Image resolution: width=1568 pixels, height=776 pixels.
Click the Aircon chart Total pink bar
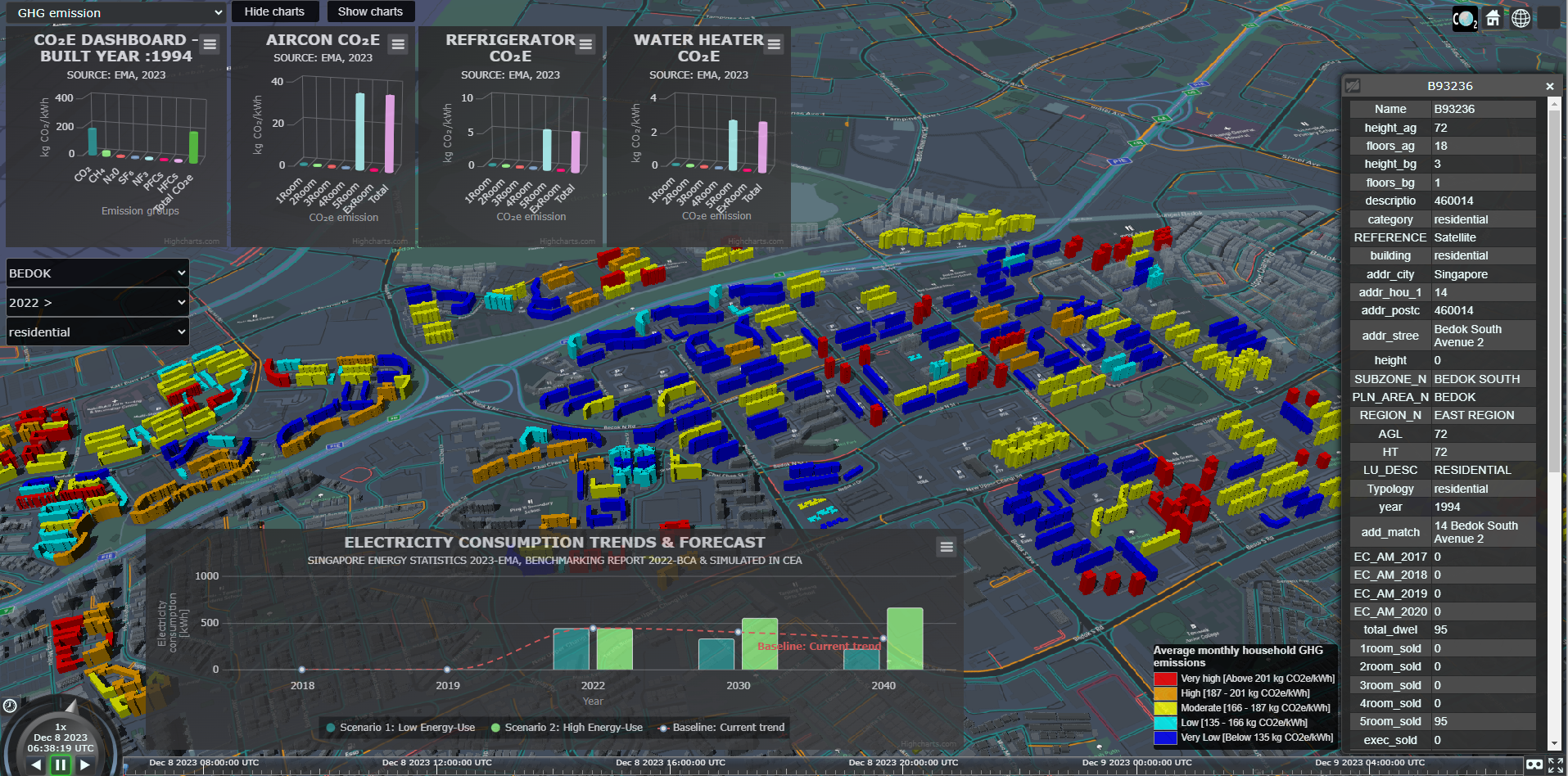[x=390, y=133]
